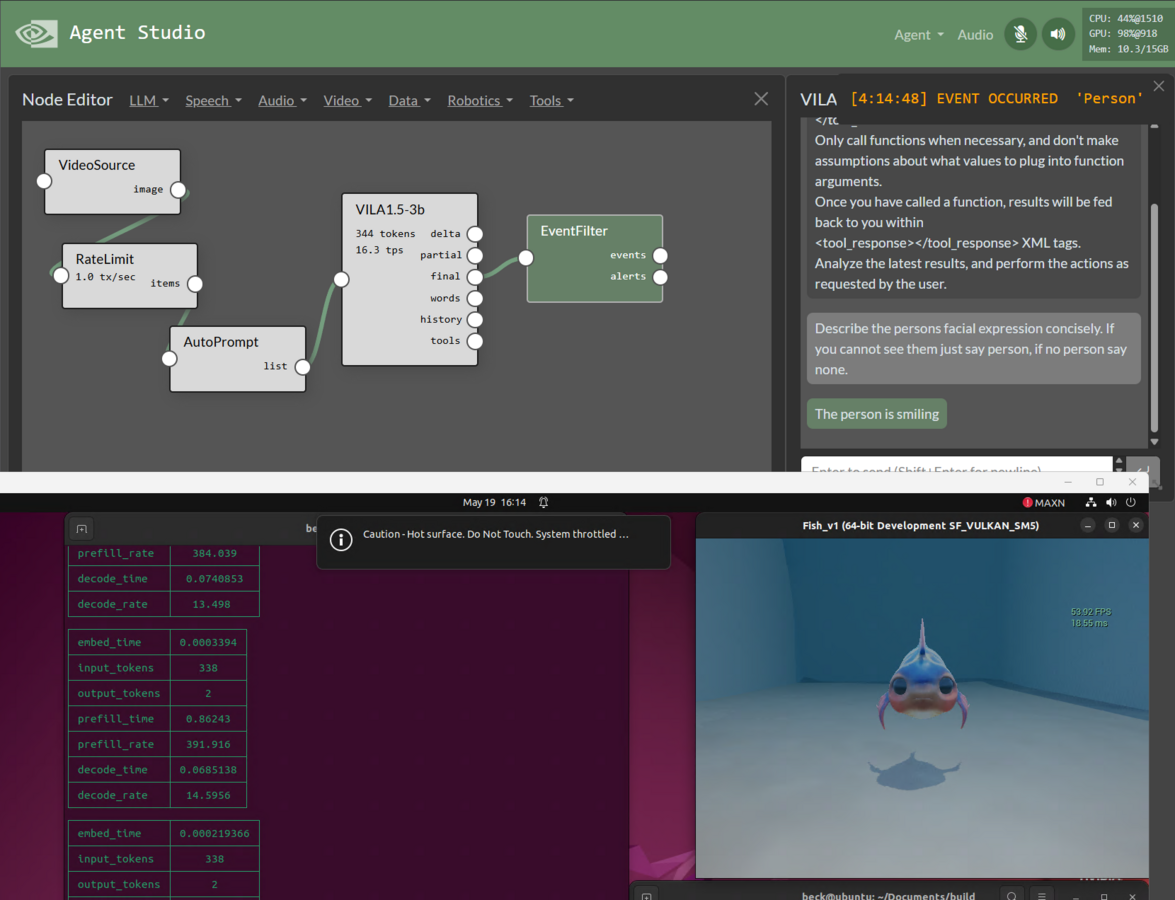Click the prefill_rate 384.039 value cell

[x=214, y=553]
